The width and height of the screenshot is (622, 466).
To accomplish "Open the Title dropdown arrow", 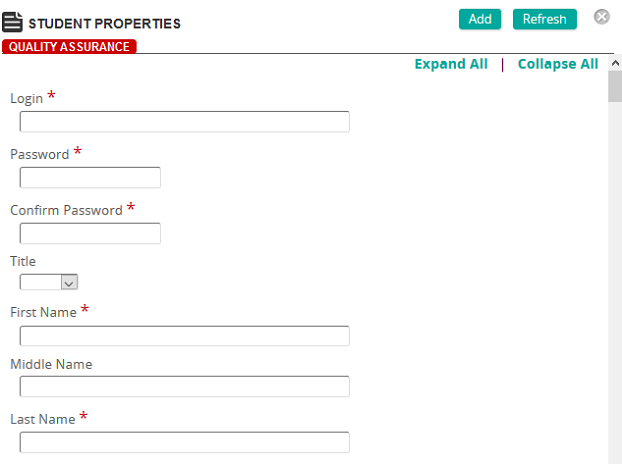I will pyautogui.click(x=69, y=282).
